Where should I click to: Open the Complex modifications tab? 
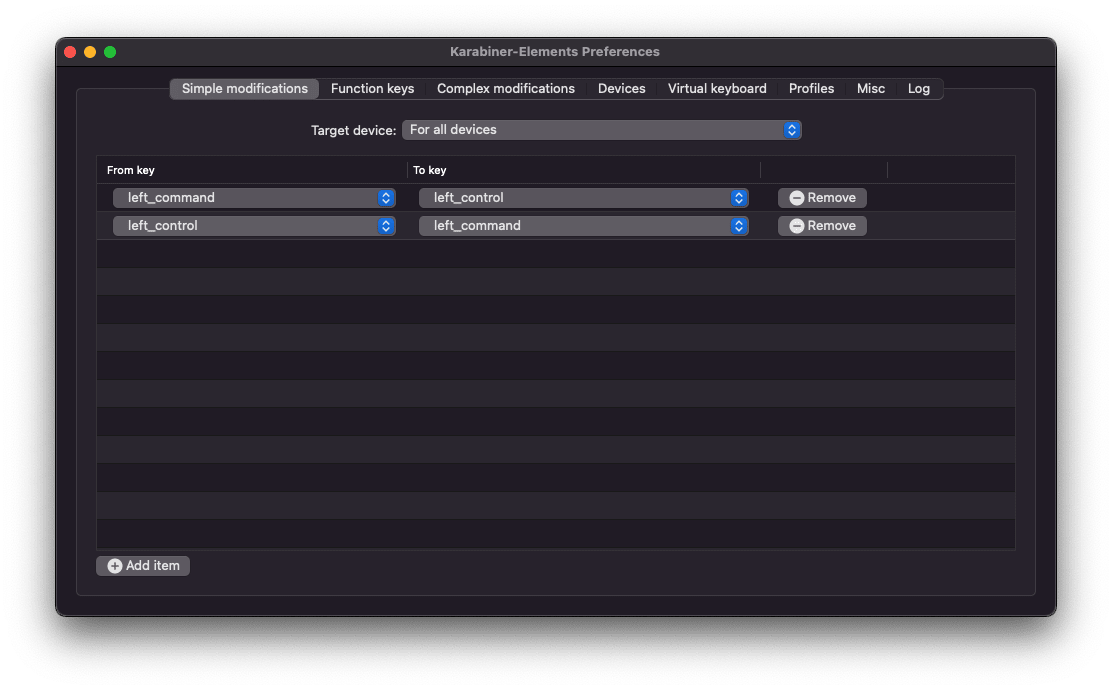point(506,89)
